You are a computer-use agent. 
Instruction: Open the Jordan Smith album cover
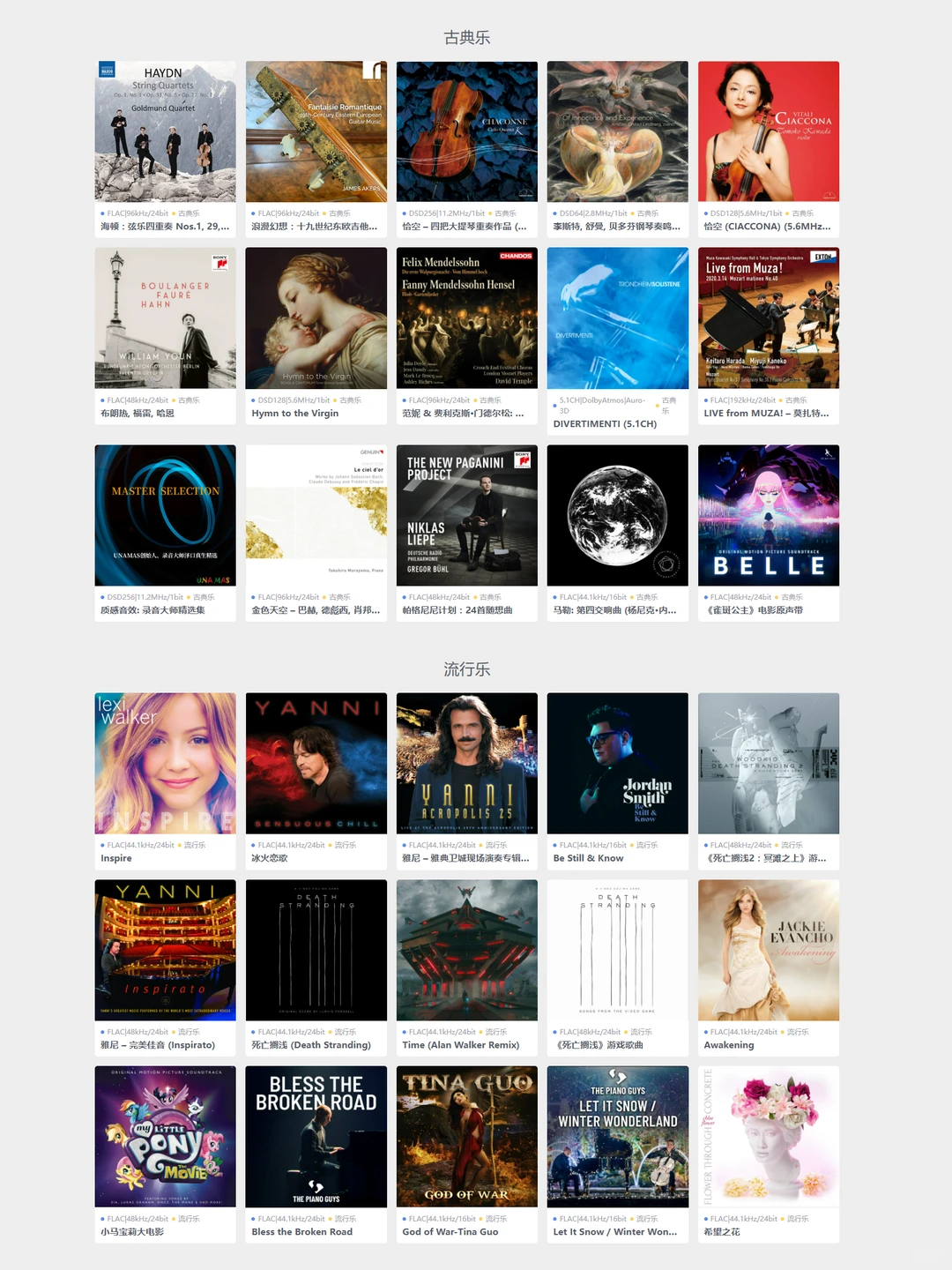[618, 763]
